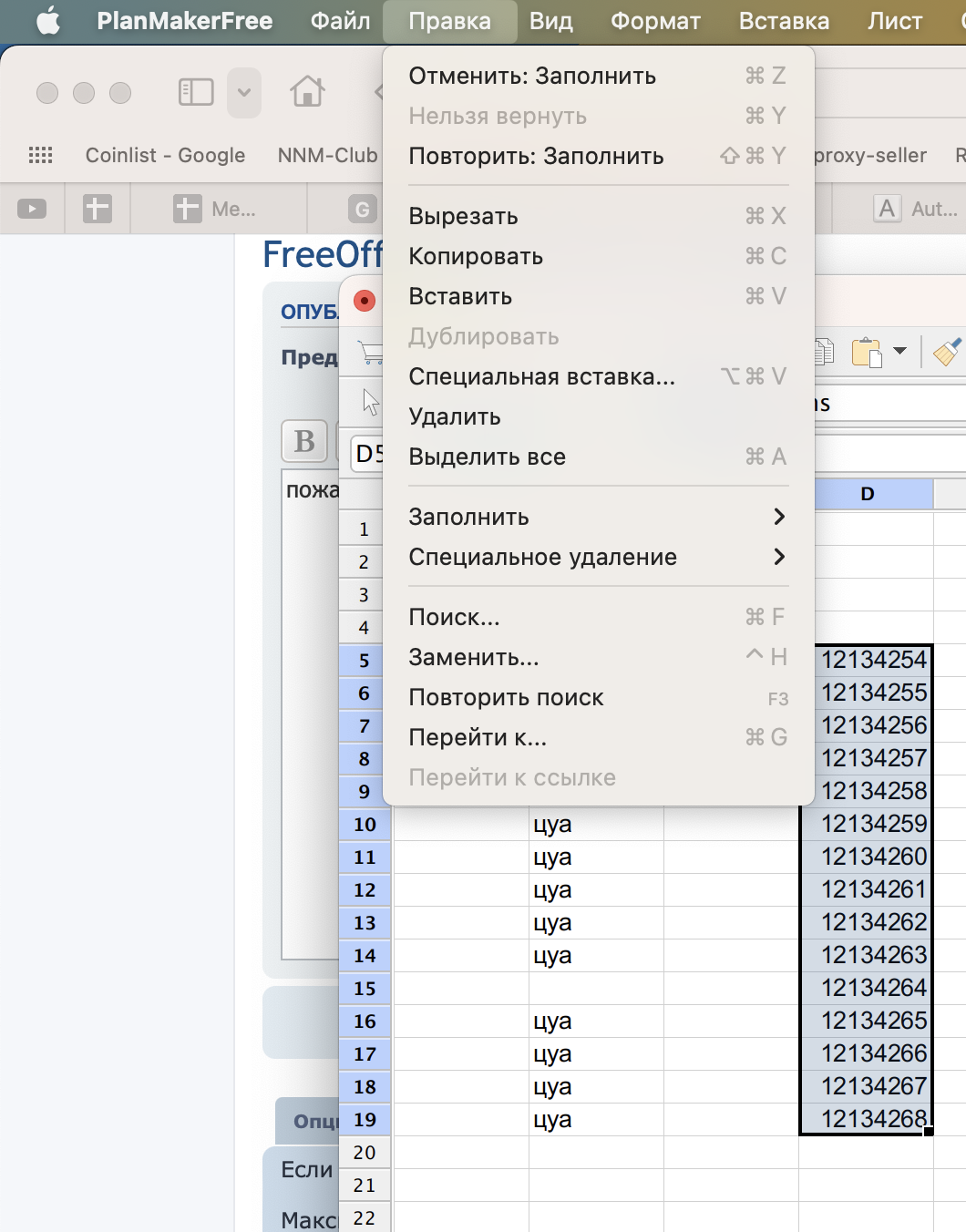Click the shopping cart icon in toolbar
Screen dimensions: 966x1232
coord(370,352)
